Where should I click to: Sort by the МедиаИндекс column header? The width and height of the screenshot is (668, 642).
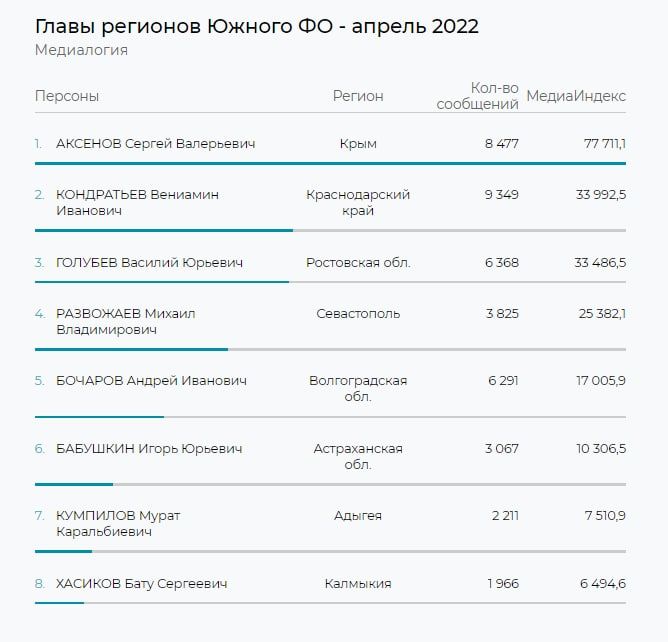(x=576, y=96)
